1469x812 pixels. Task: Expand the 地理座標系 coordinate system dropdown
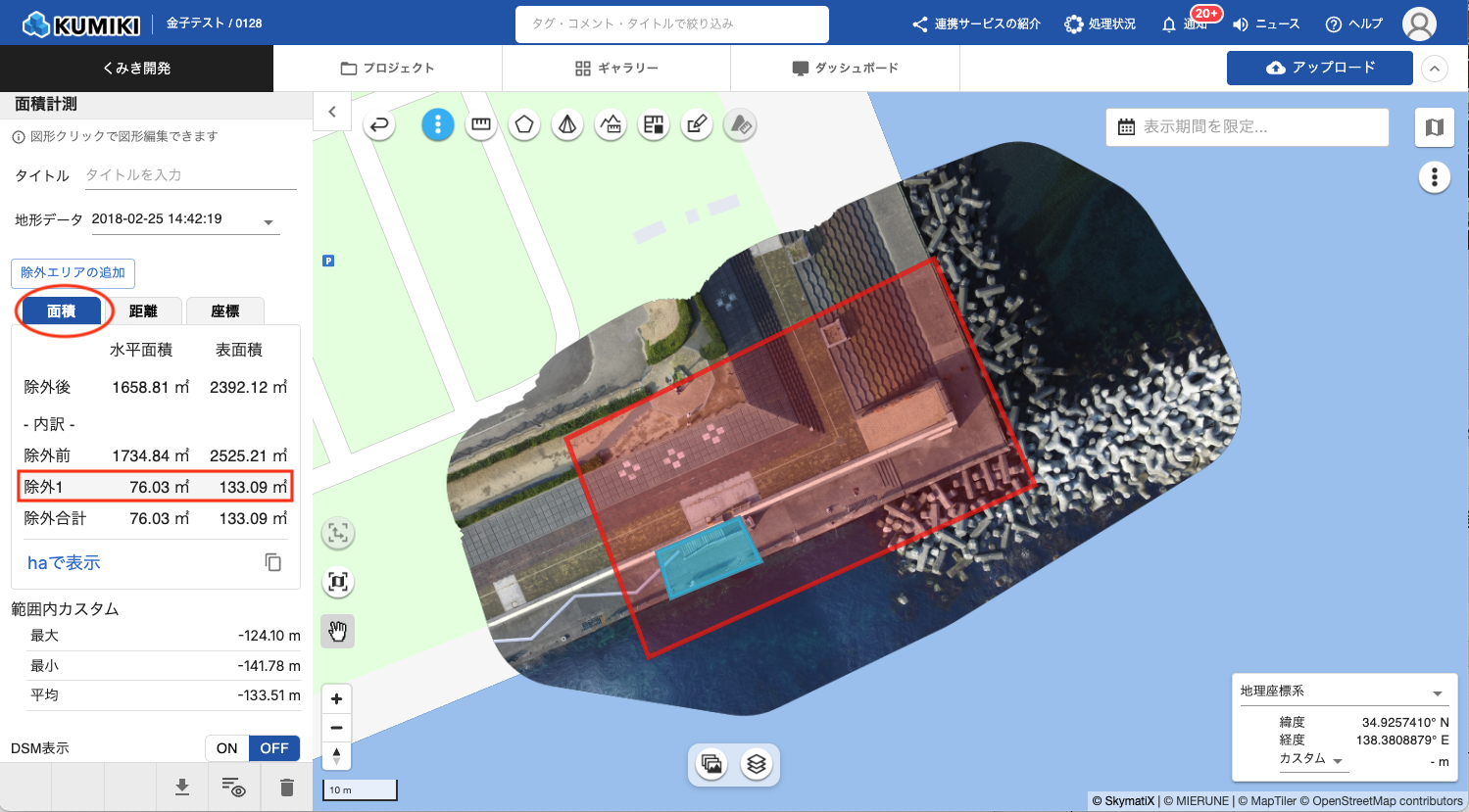pyautogui.click(x=1437, y=693)
